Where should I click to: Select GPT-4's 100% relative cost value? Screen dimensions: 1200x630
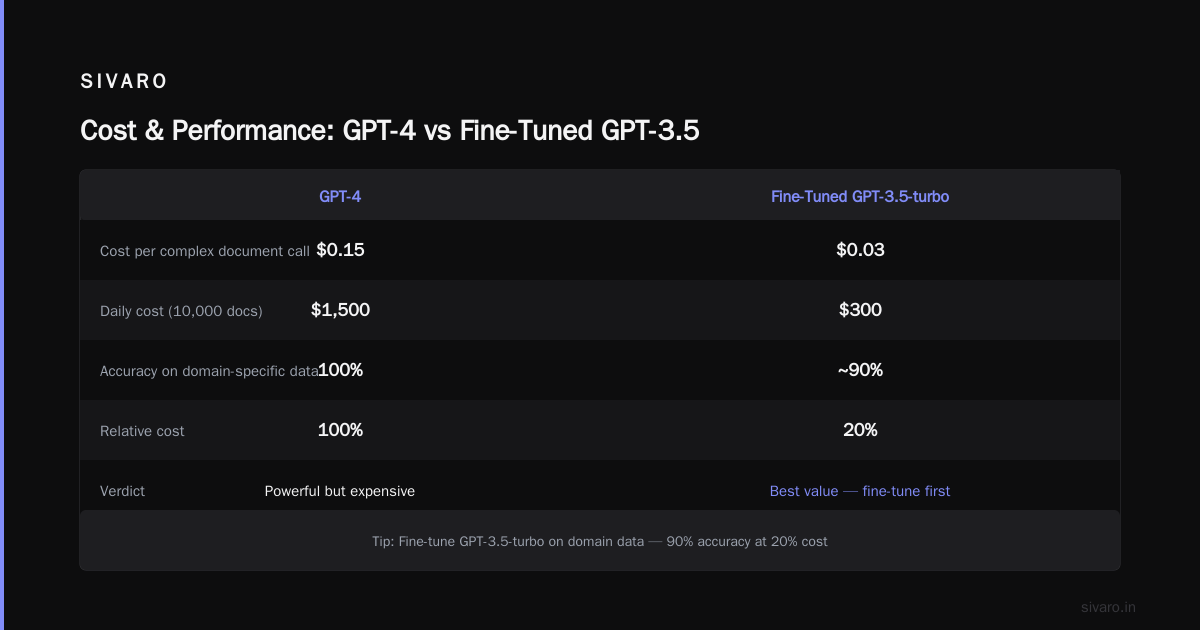tap(340, 430)
